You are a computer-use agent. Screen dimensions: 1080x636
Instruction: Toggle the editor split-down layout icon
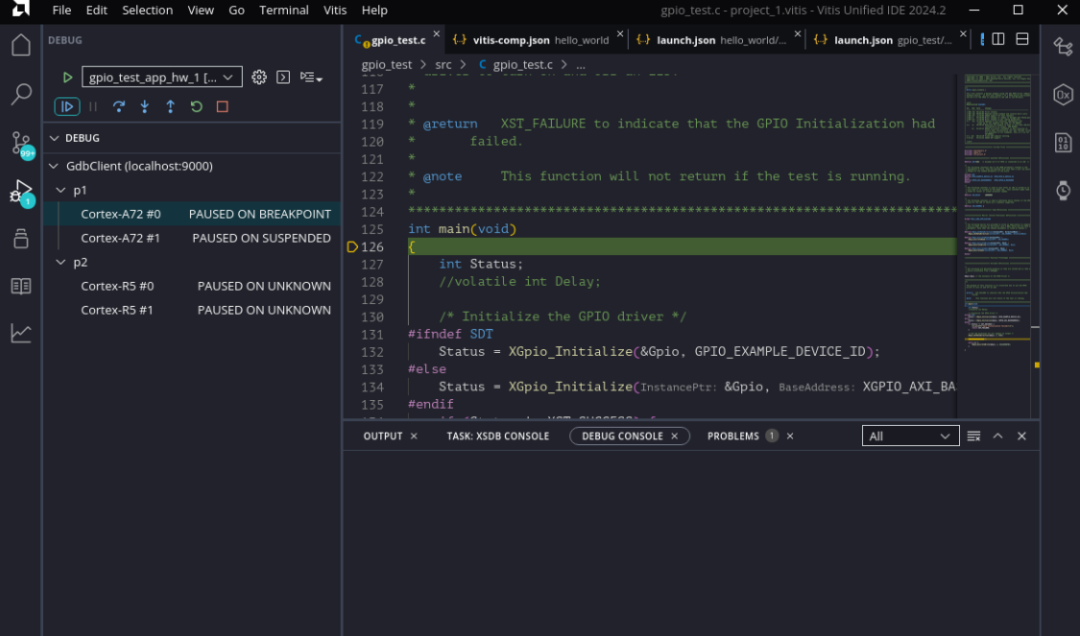1022,39
